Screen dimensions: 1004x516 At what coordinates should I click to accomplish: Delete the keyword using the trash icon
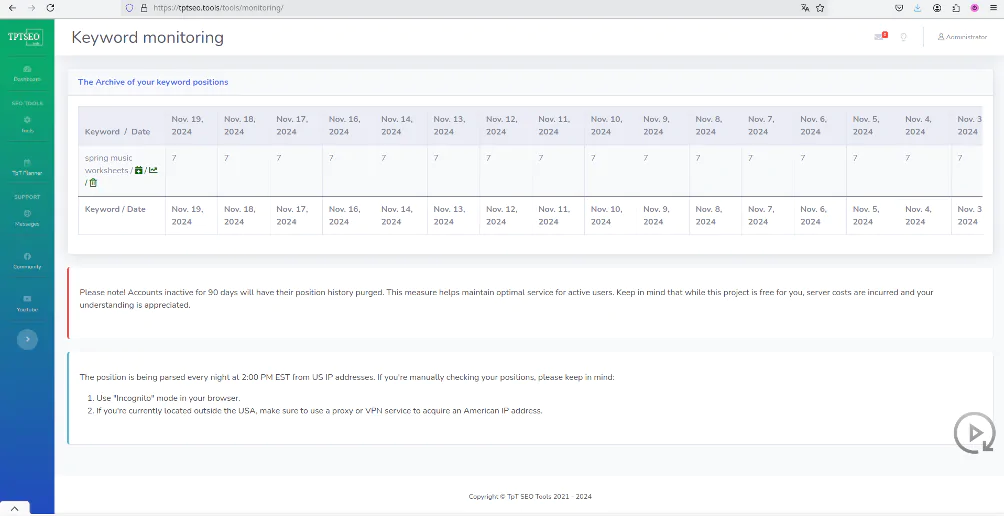[x=93, y=183]
